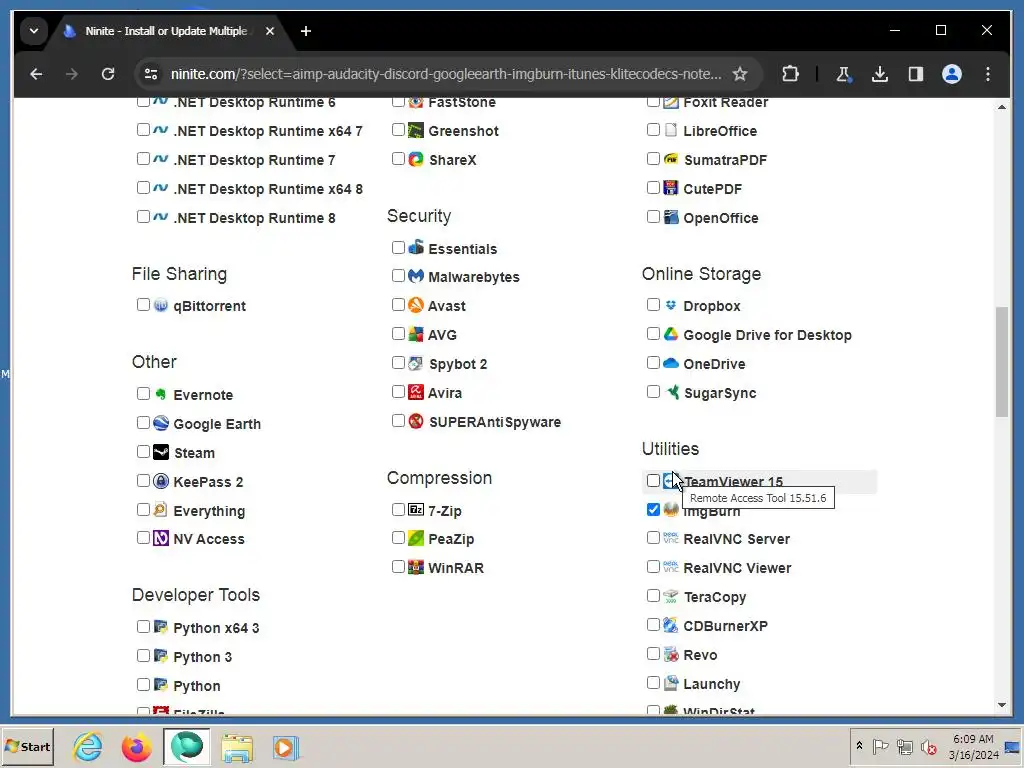Check the Python x64 3 checkbox
This screenshot has height=768, width=1024.
143,627
